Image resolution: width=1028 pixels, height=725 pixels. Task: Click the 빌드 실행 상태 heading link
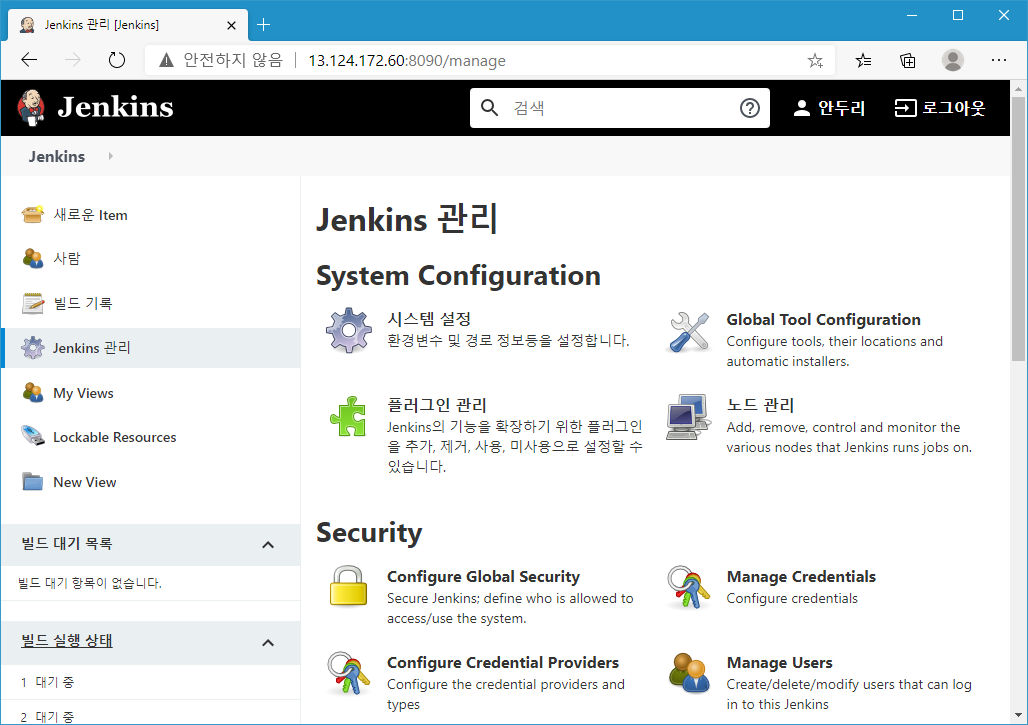pyautogui.click(x=67, y=640)
